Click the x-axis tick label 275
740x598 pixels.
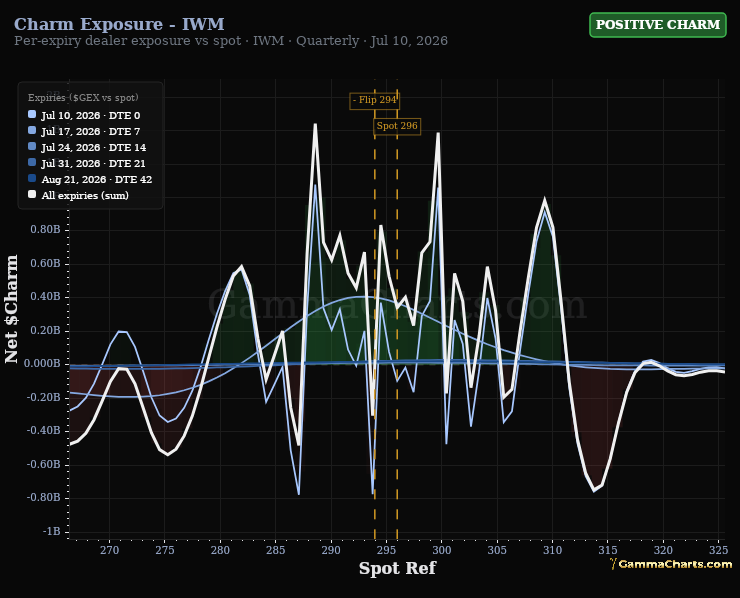click(x=165, y=550)
